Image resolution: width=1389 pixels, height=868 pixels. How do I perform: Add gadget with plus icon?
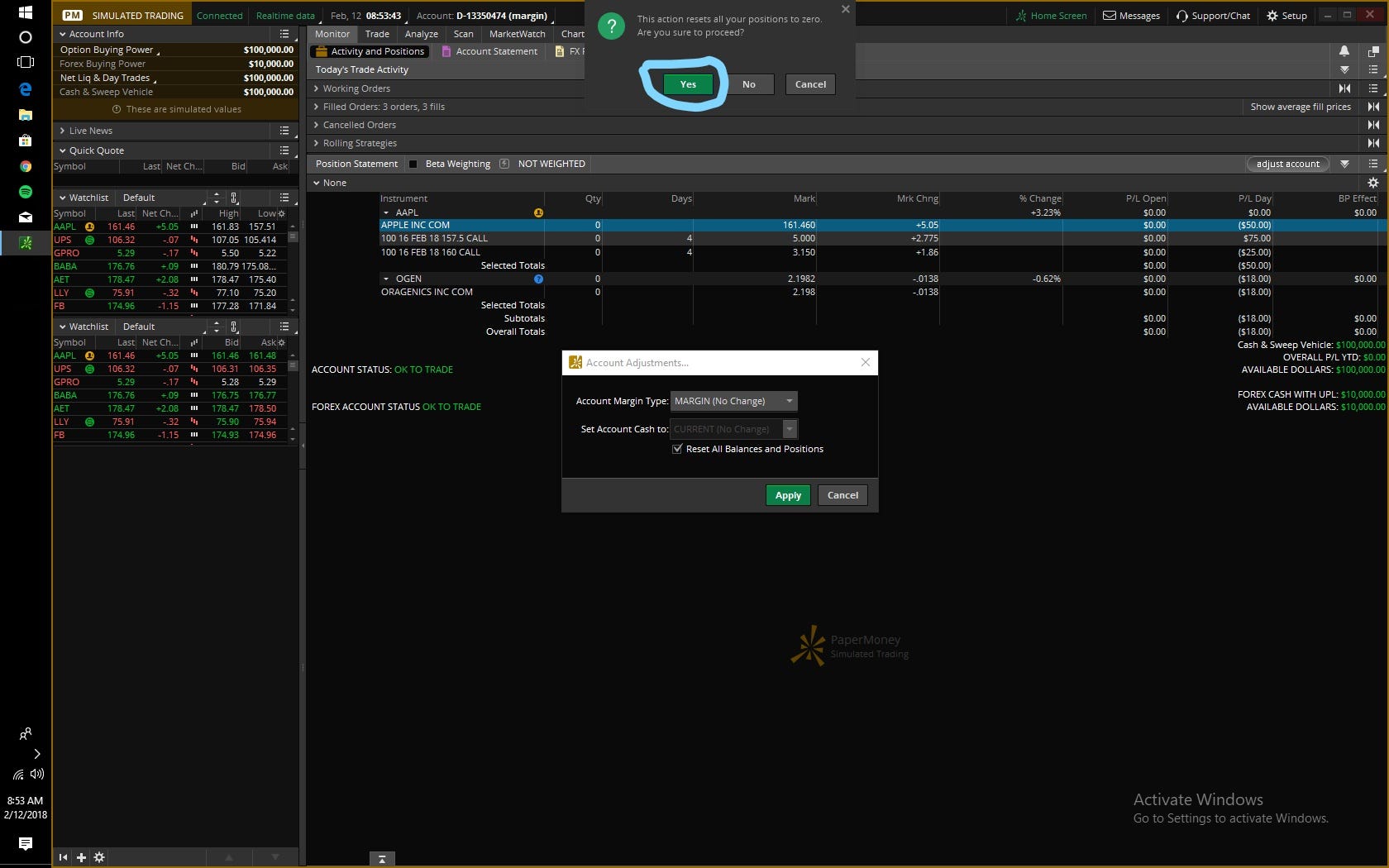[x=81, y=857]
